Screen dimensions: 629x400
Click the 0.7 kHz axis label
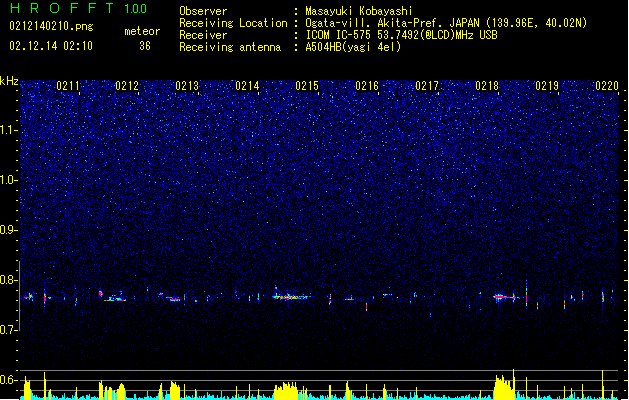pyautogui.click(x=9, y=329)
